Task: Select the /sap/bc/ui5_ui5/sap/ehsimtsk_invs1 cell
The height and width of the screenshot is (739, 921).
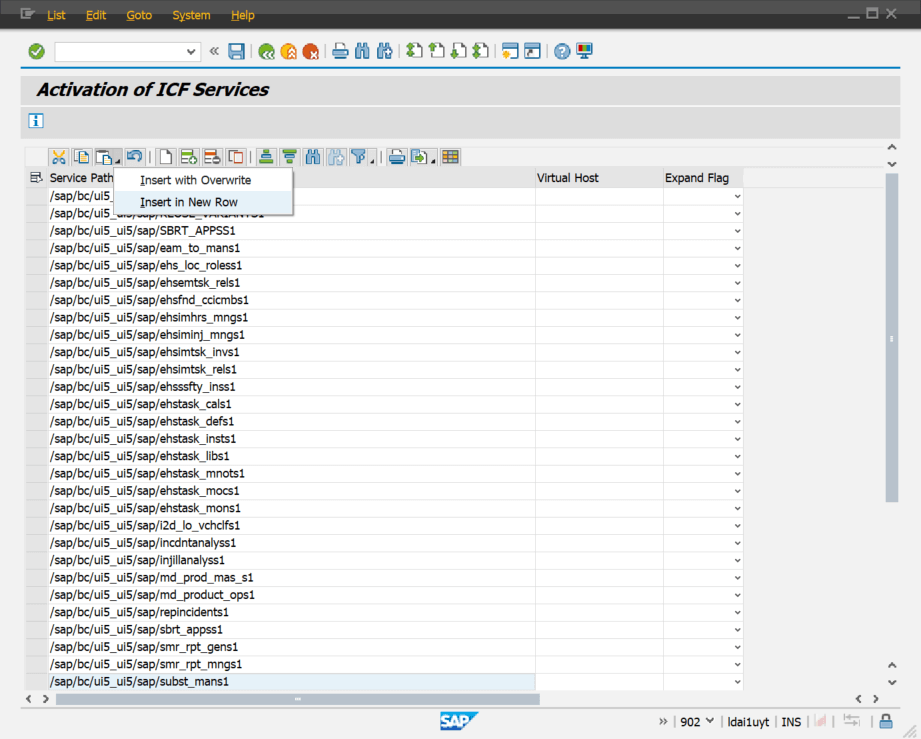Action: tap(291, 352)
